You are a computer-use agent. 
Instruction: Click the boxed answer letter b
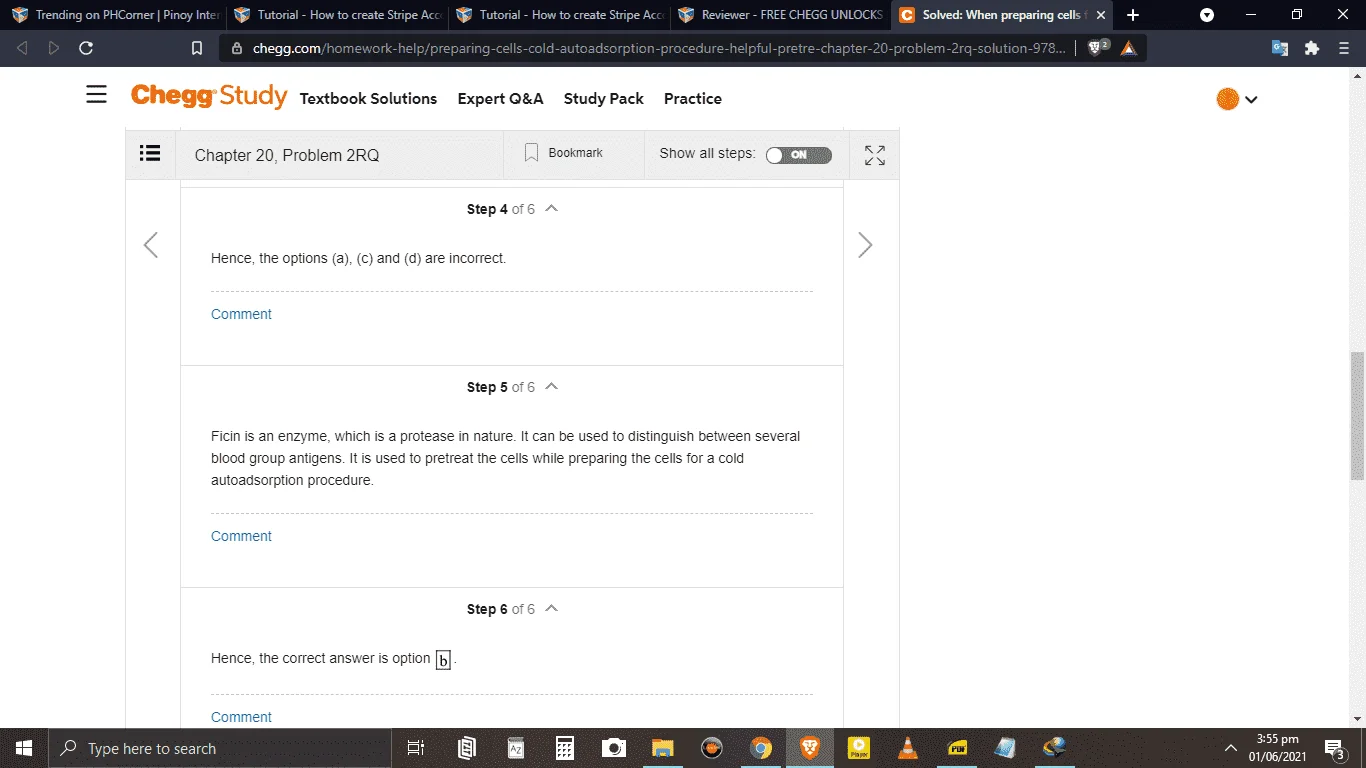pos(444,660)
